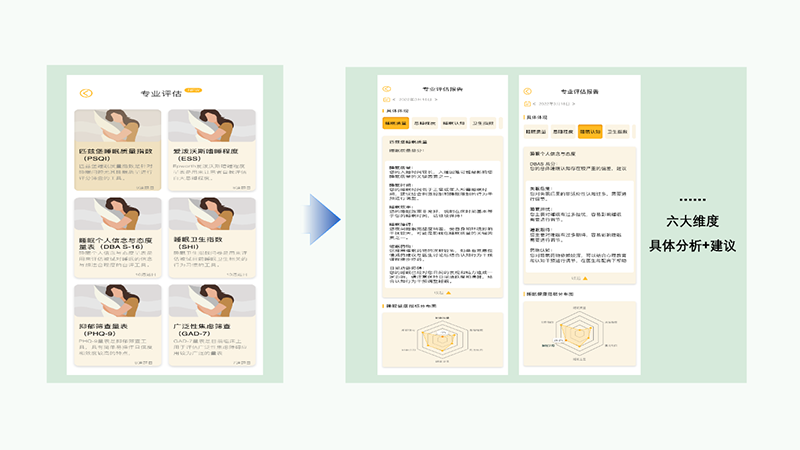Click 专业评估报告 title on first report

442,89
